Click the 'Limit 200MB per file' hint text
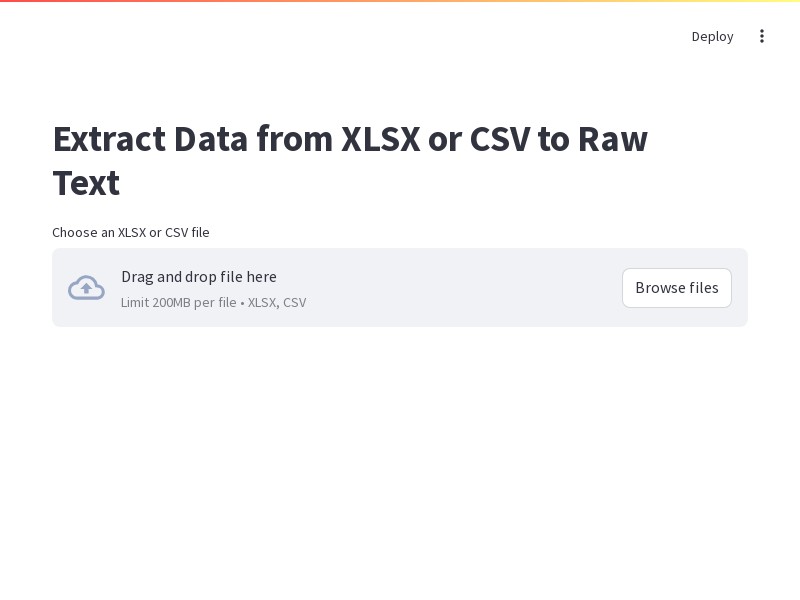This screenshot has height=600, width=800. [179, 303]
